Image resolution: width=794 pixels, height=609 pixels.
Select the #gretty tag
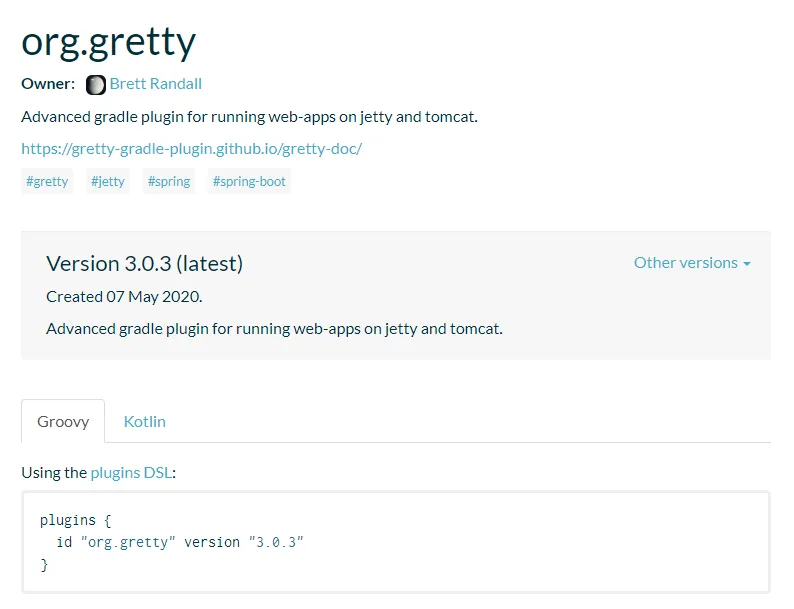pyautogui.click(x=47, y=181)
